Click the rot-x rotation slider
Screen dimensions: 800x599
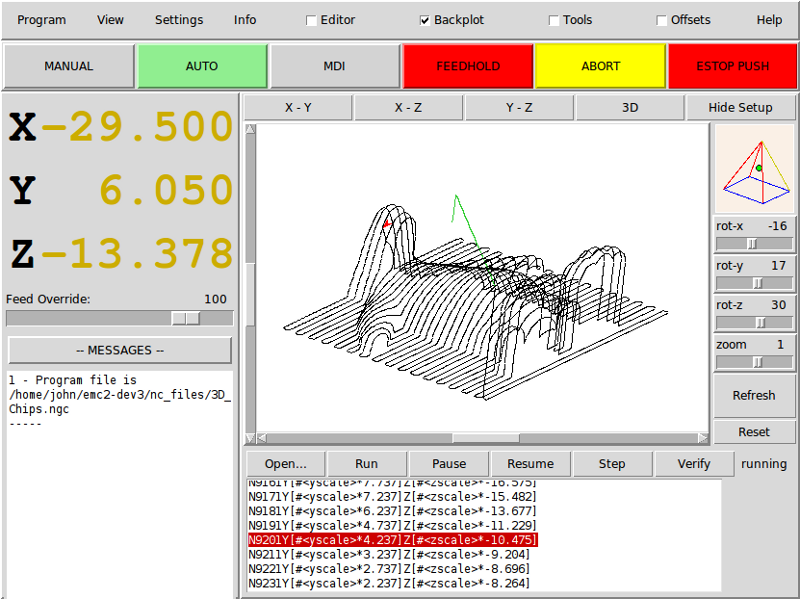coord(754,243)
